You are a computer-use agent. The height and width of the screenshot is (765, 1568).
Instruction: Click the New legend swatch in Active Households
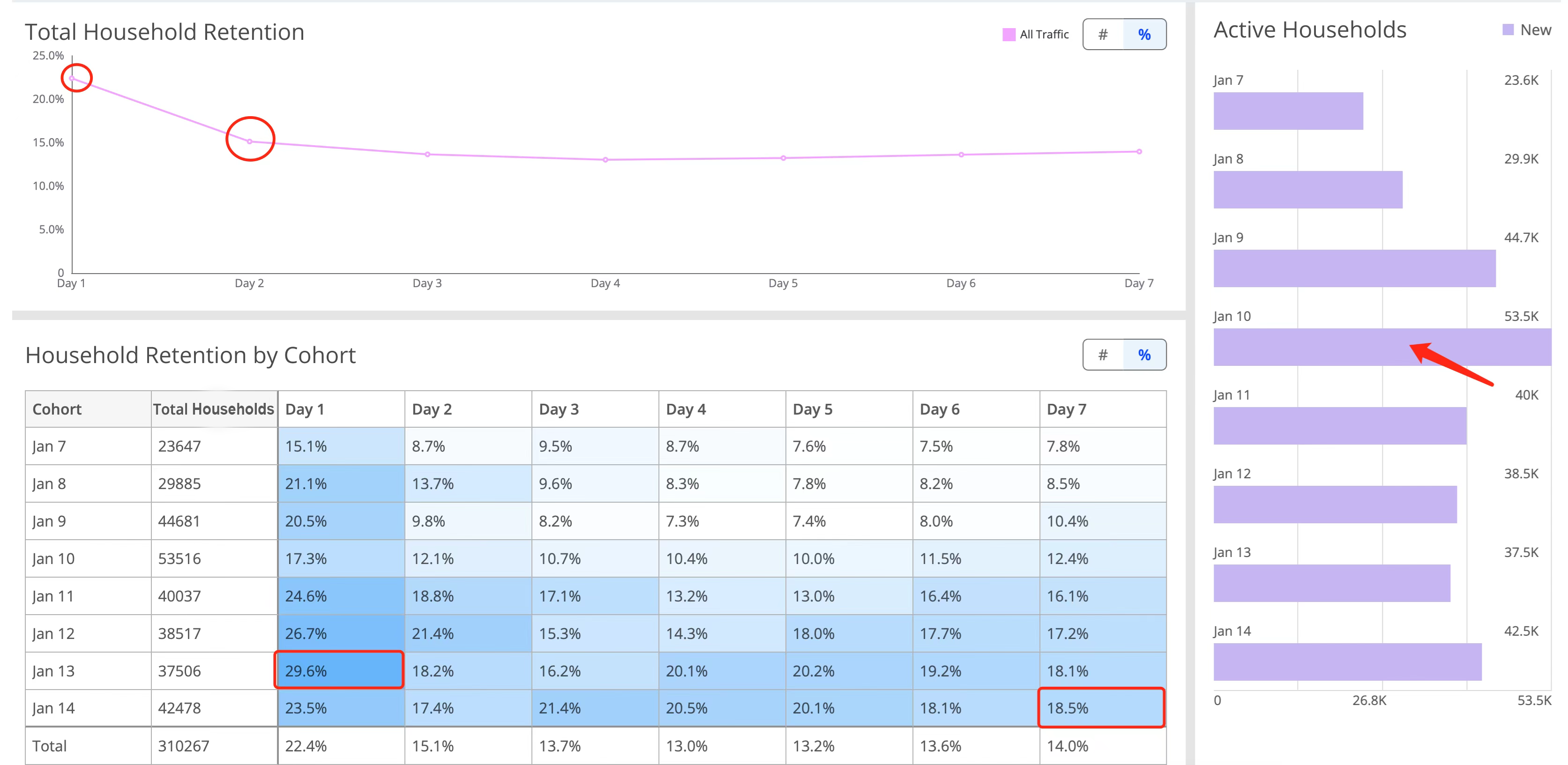[x=1508, y=30]
